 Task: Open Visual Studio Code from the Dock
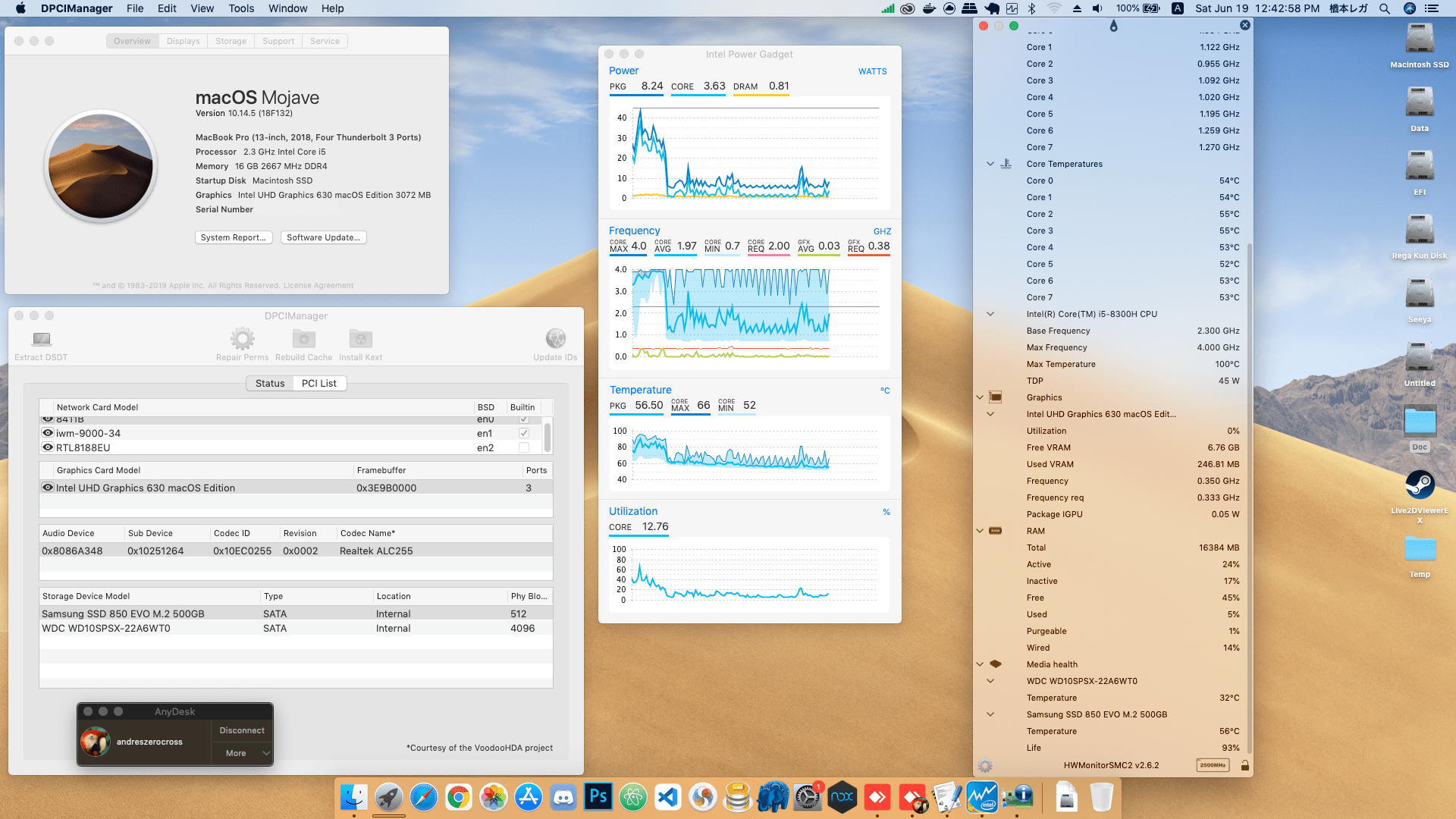[668, 798]
